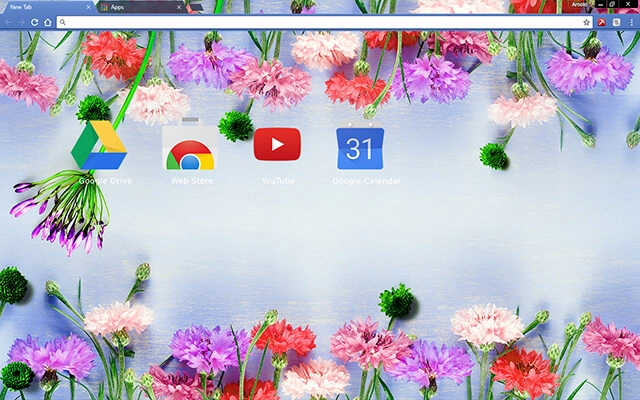
Task: Click the Google Drive label
Action: click(105, 180)
